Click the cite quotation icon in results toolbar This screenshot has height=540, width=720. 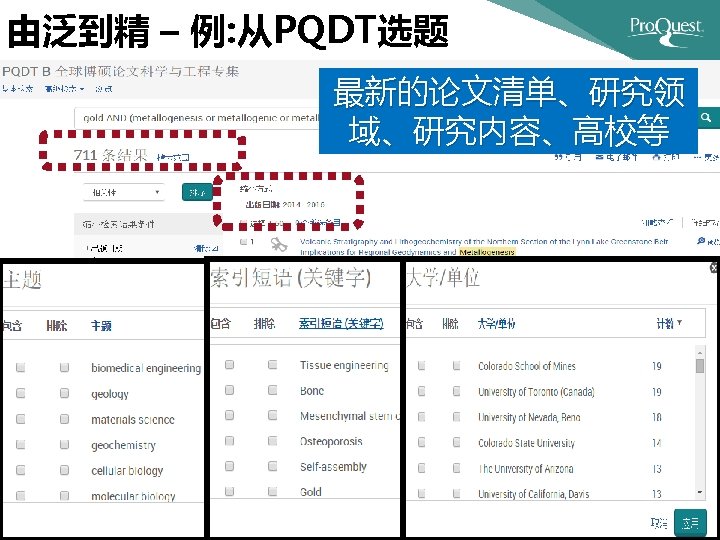(x=558, y=157)
